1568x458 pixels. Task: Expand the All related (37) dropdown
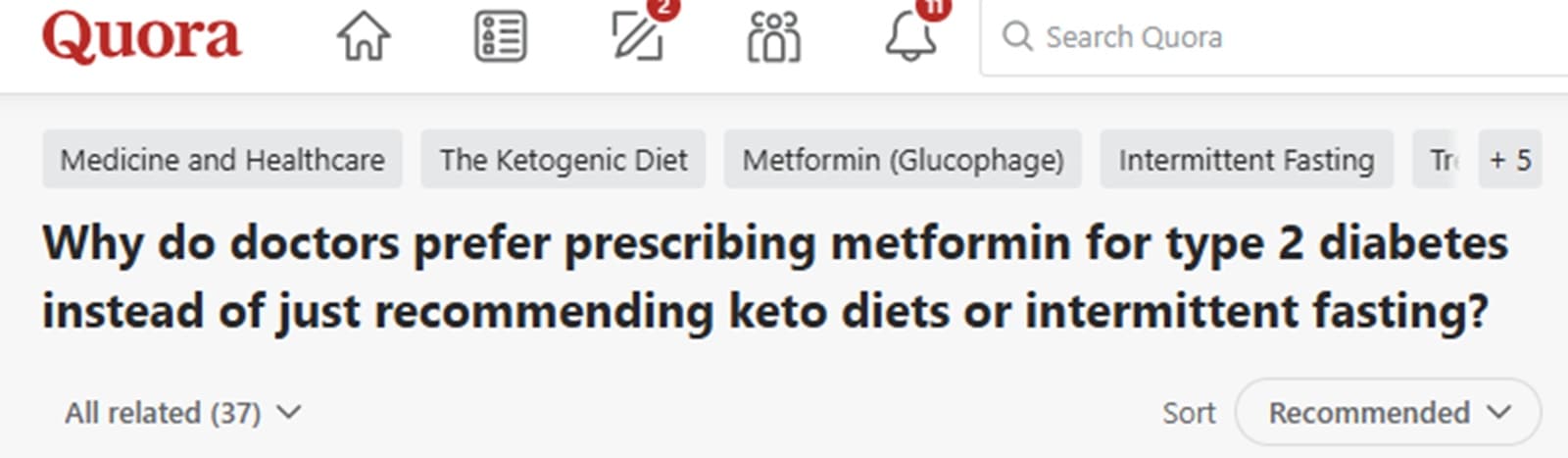pyautogui.click(x=183, y=413)
